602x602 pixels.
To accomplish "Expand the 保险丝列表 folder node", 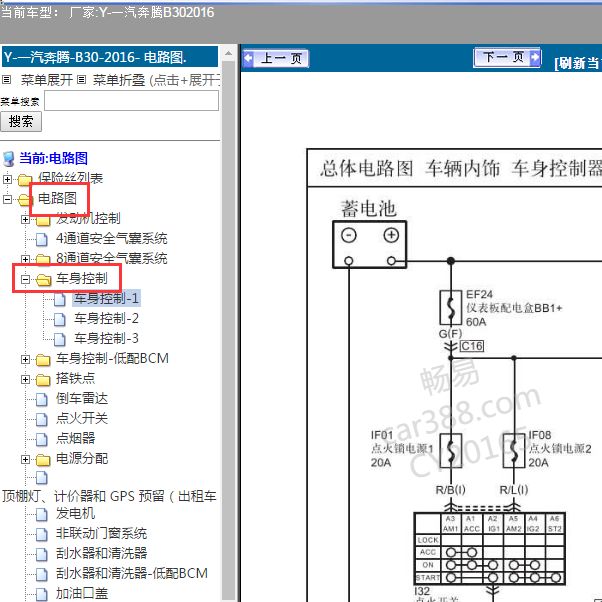I will click(x=7, y=179).
